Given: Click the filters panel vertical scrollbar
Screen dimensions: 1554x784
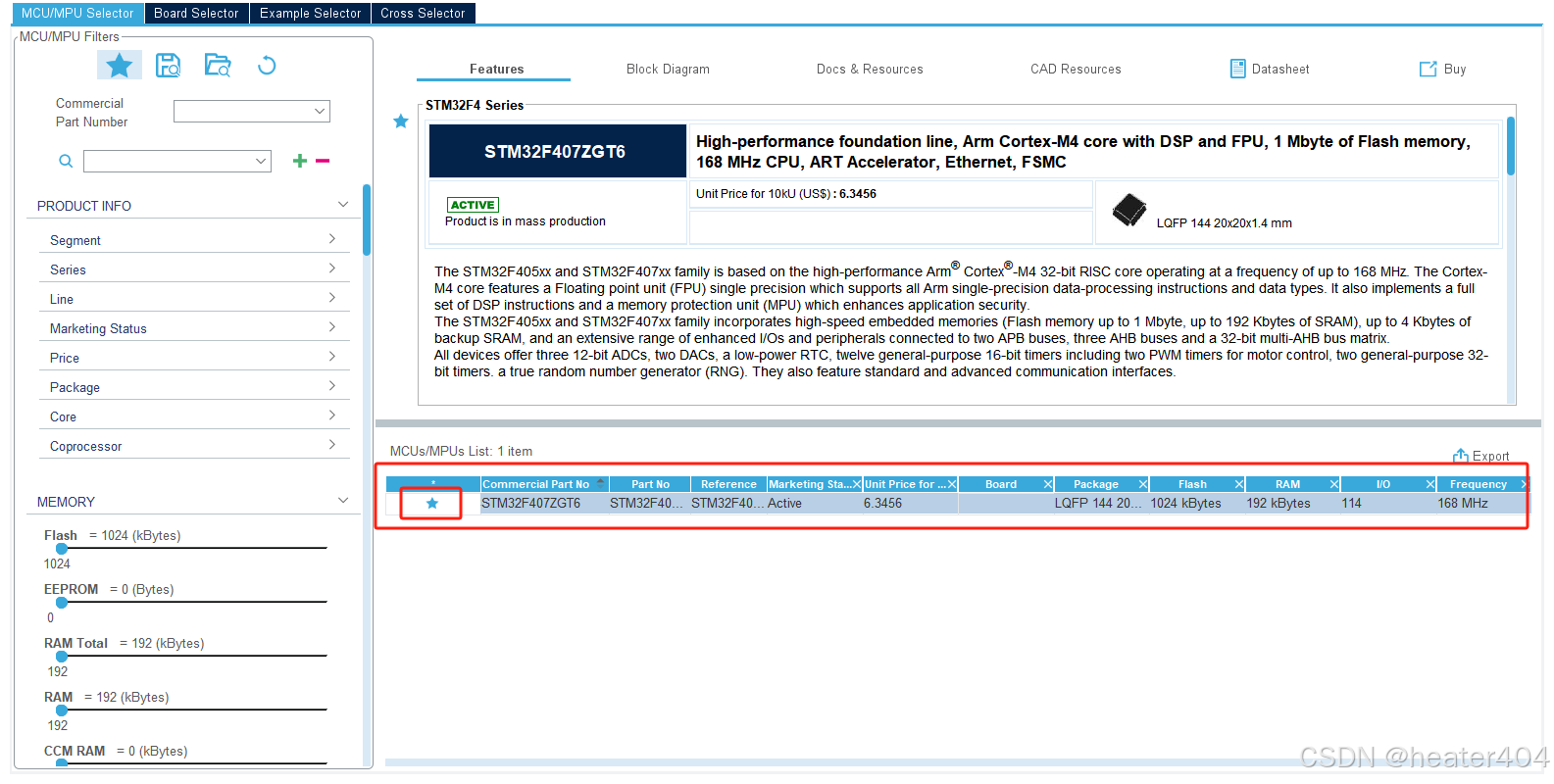Looking at the screenshot, I should pyautogui.click(x=367, y=220).
